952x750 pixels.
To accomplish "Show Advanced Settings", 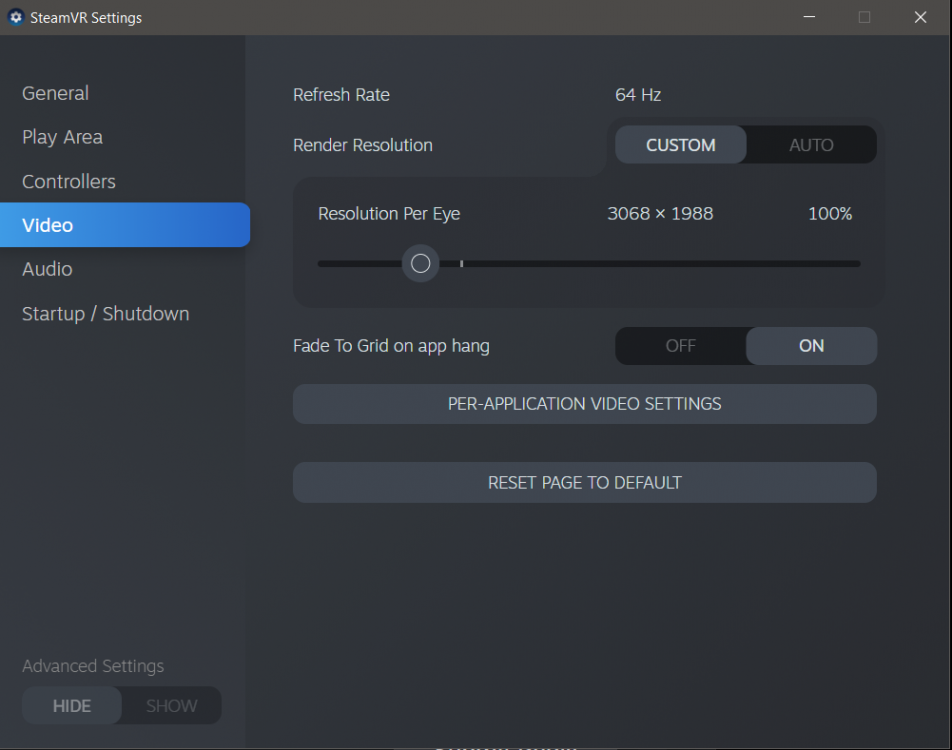I will pos(171,705).
